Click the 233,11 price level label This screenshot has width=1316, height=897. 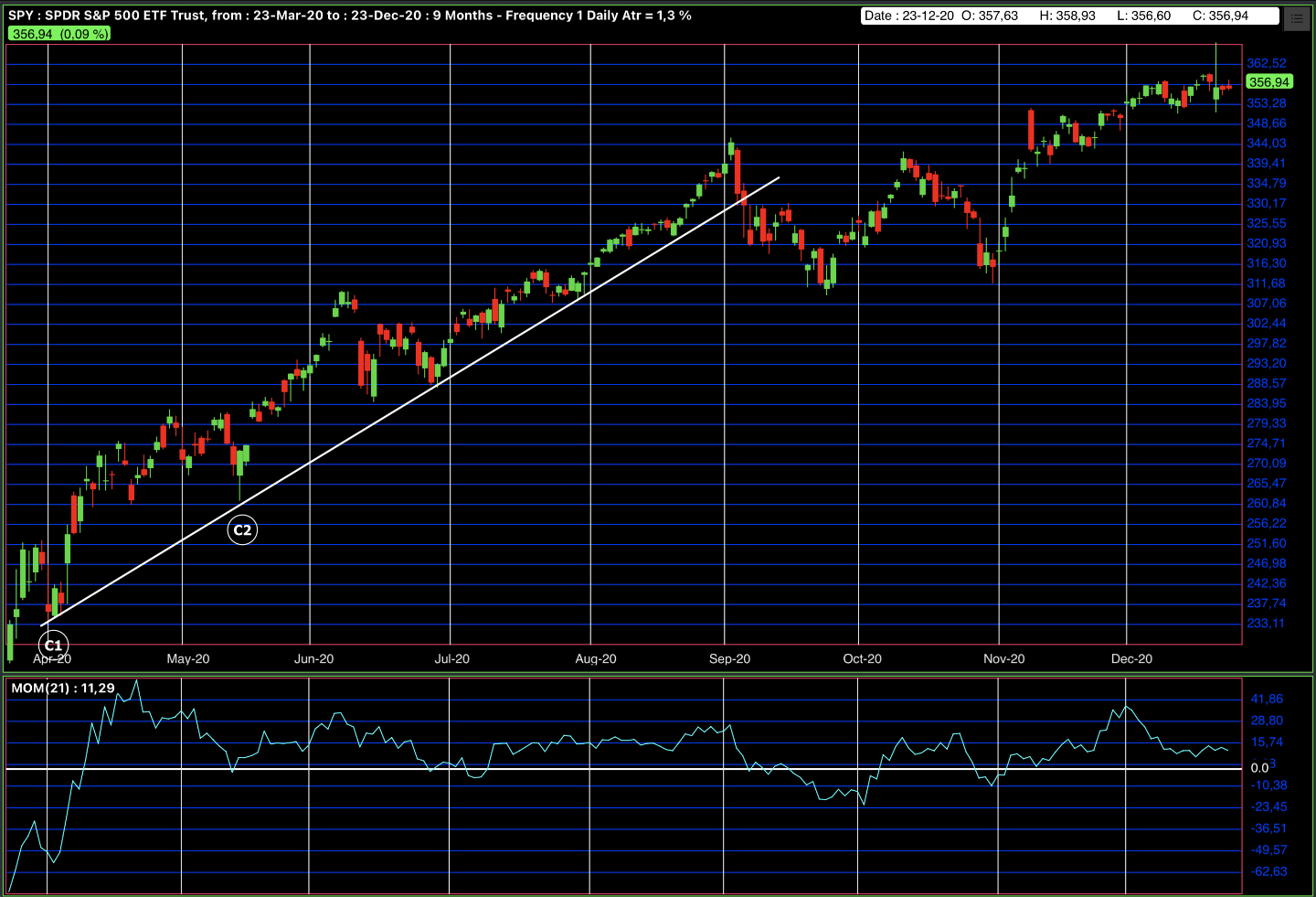pos(1266,624)
